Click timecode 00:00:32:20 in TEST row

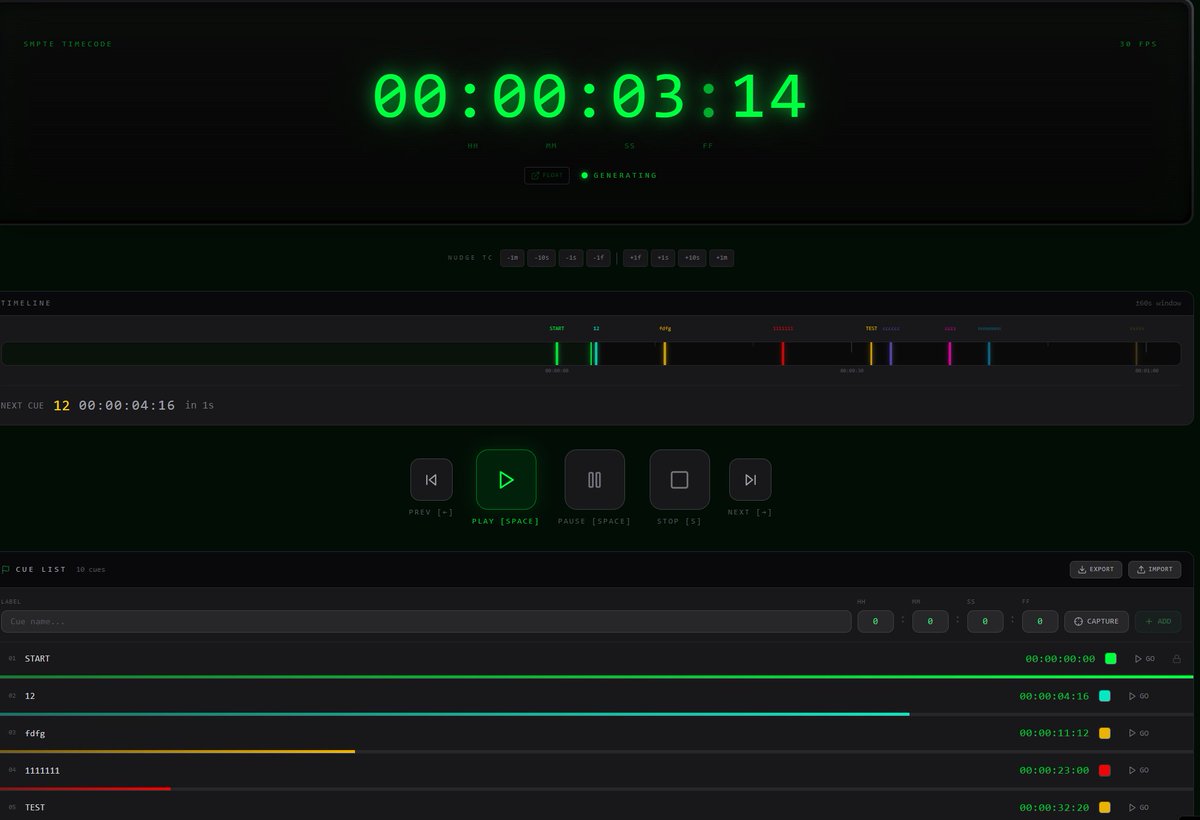1054,807
